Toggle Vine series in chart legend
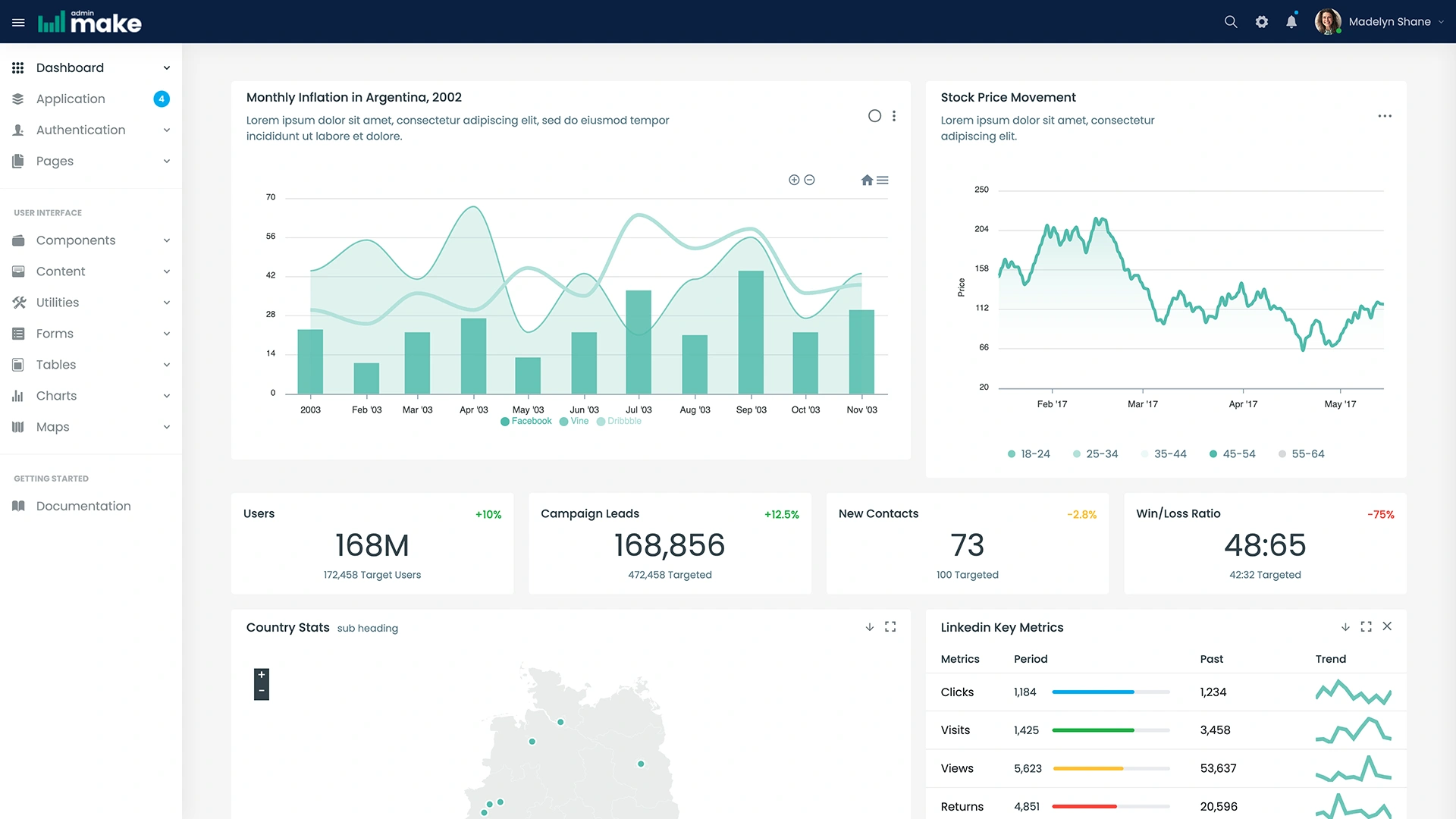The height and width of the screenshot is (819, 1456). 574,422
